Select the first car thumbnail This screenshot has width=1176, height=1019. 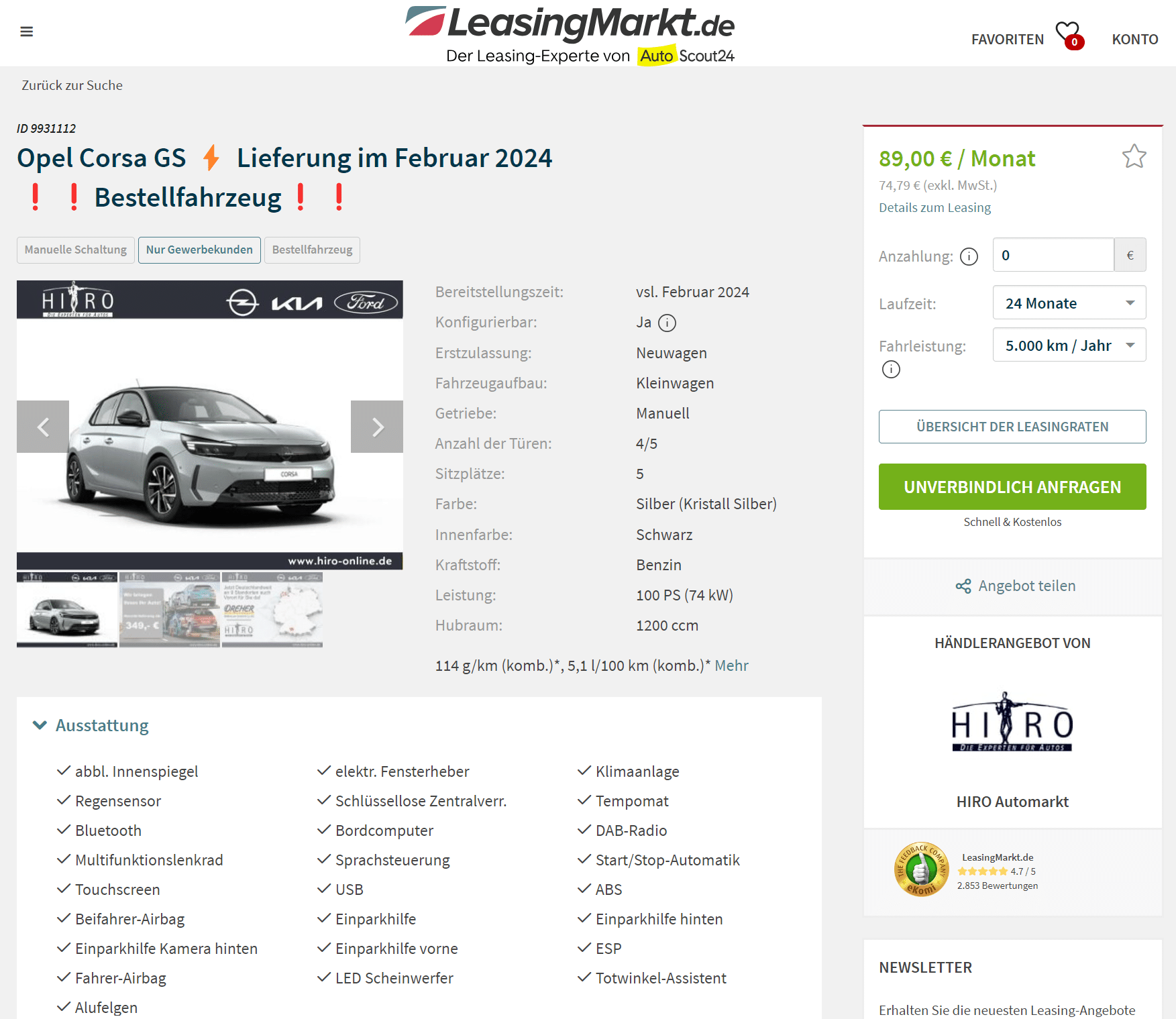[67, 610]
